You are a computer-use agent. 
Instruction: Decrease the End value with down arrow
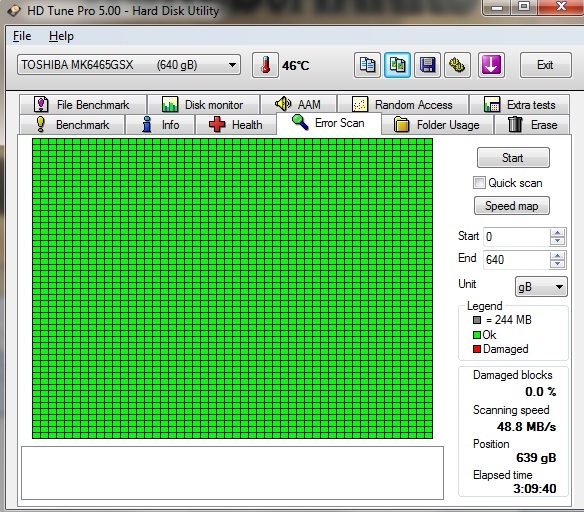coord(558,264)
